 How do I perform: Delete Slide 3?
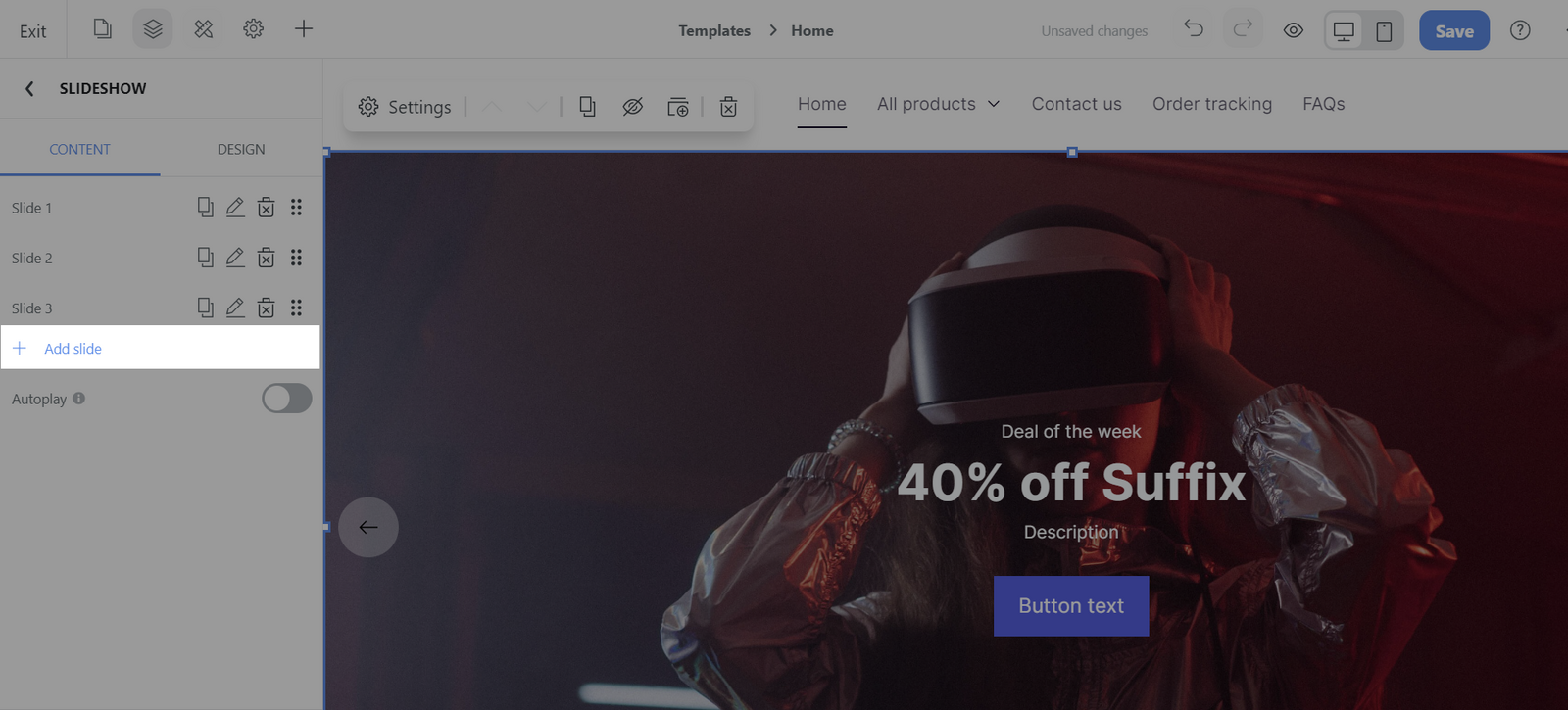point(266,308)
